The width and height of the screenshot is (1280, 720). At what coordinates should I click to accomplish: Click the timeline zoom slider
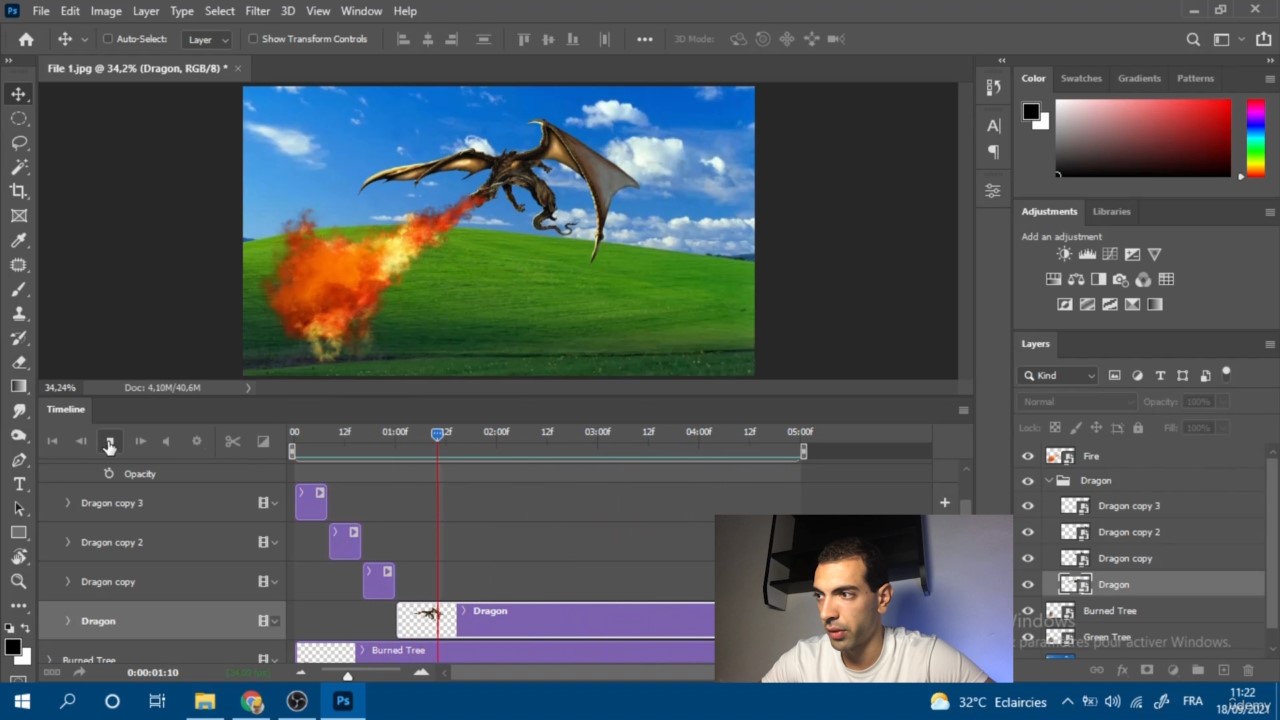(348, 676)
